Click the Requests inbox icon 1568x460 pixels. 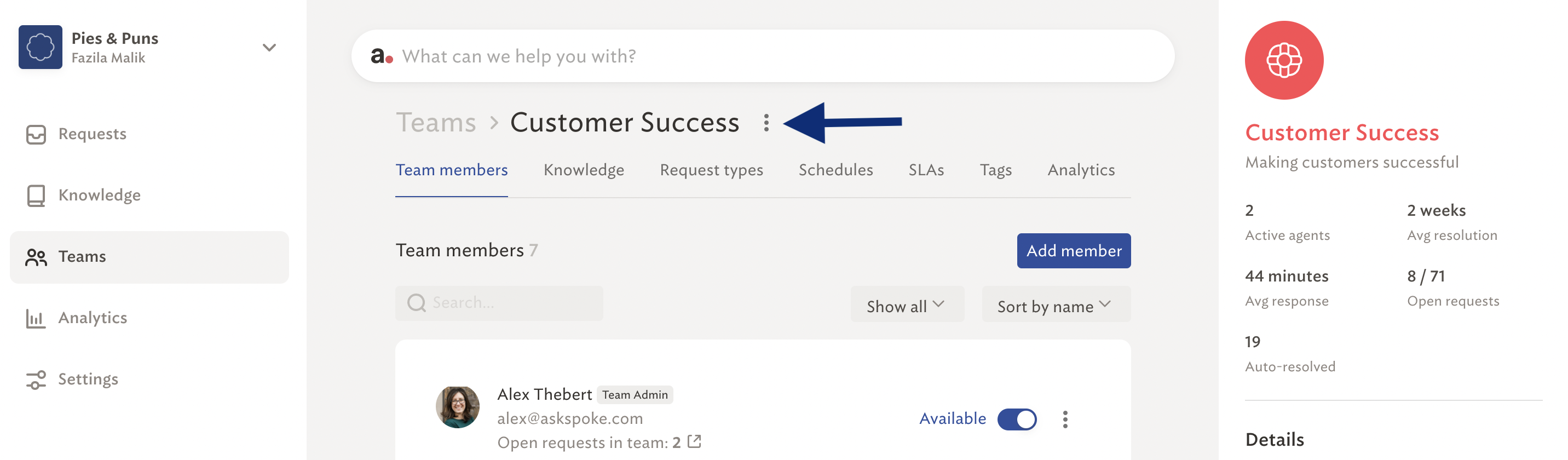[36, 135]
